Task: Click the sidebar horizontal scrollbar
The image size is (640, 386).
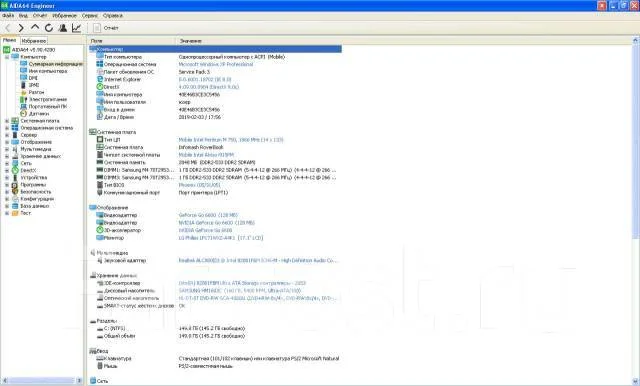Action: pyautogui.click(x=42, y=380)
